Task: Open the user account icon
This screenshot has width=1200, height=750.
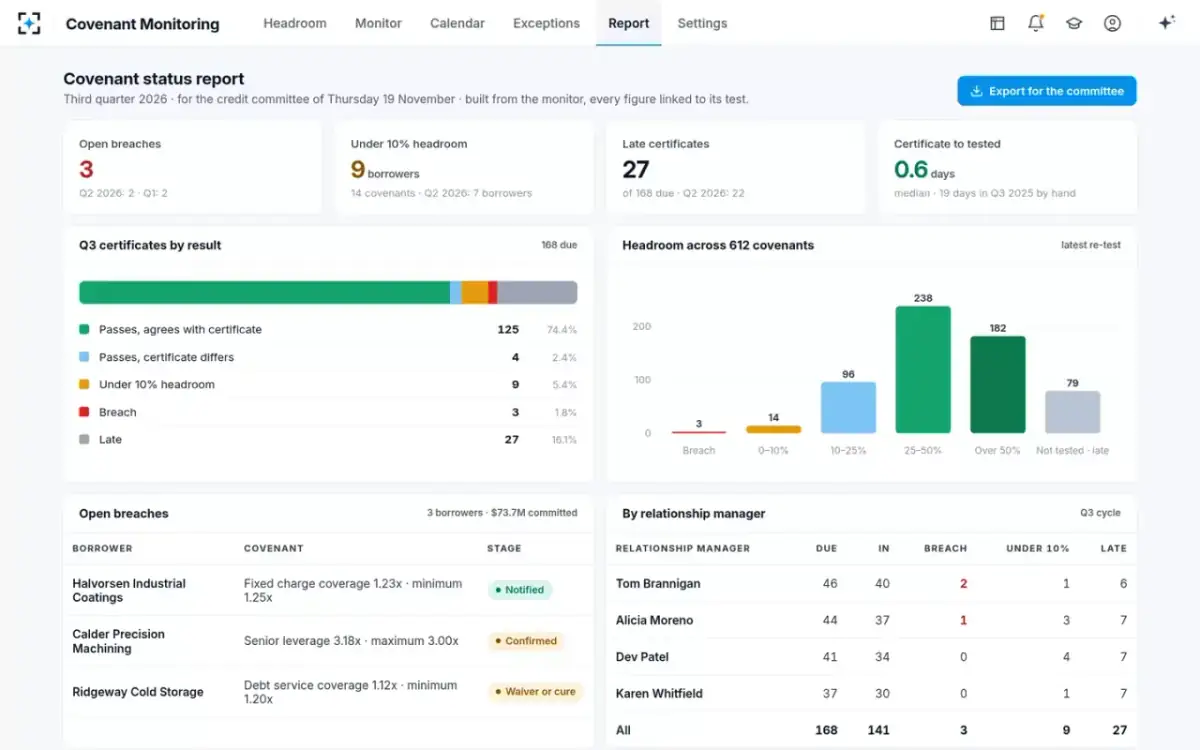Action: pyautogui.click(x=1112, y=23)
